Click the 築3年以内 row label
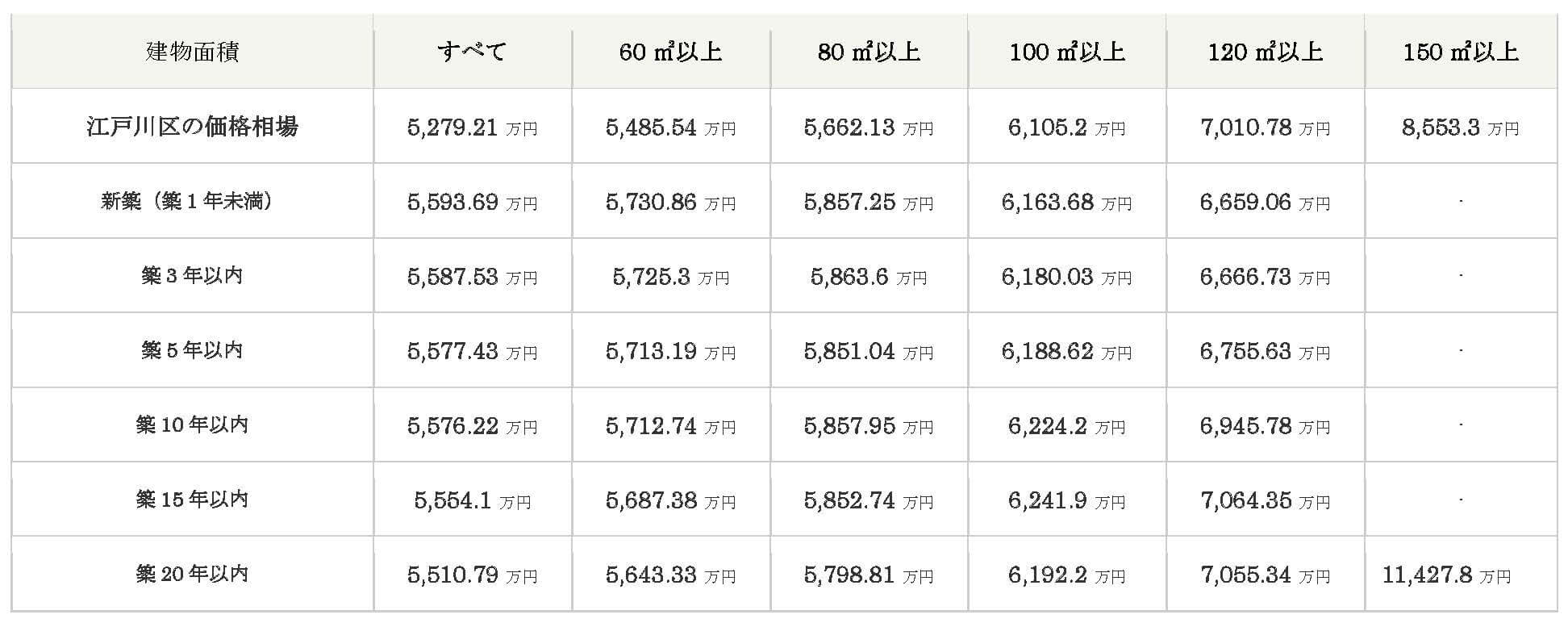The height and width of the screenshot is (623, 1568). [x=192, y=276]
